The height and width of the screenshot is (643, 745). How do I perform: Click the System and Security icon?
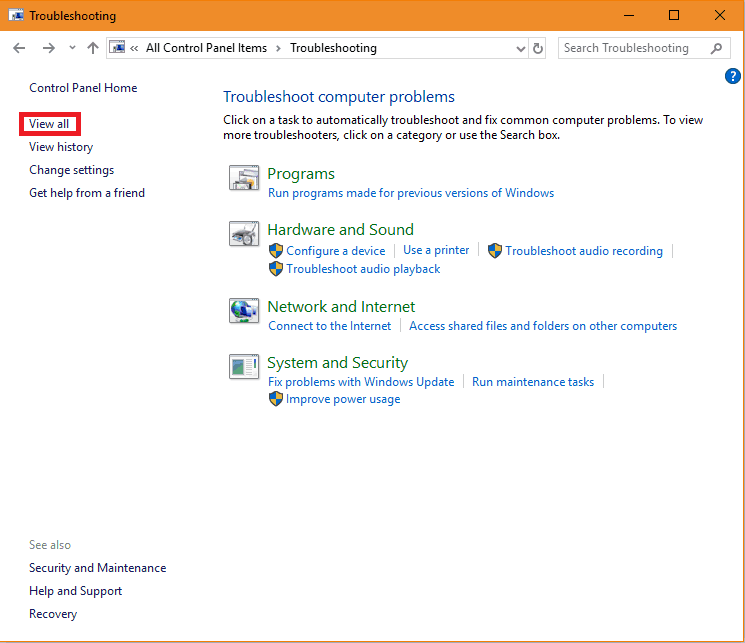[244, 366]
